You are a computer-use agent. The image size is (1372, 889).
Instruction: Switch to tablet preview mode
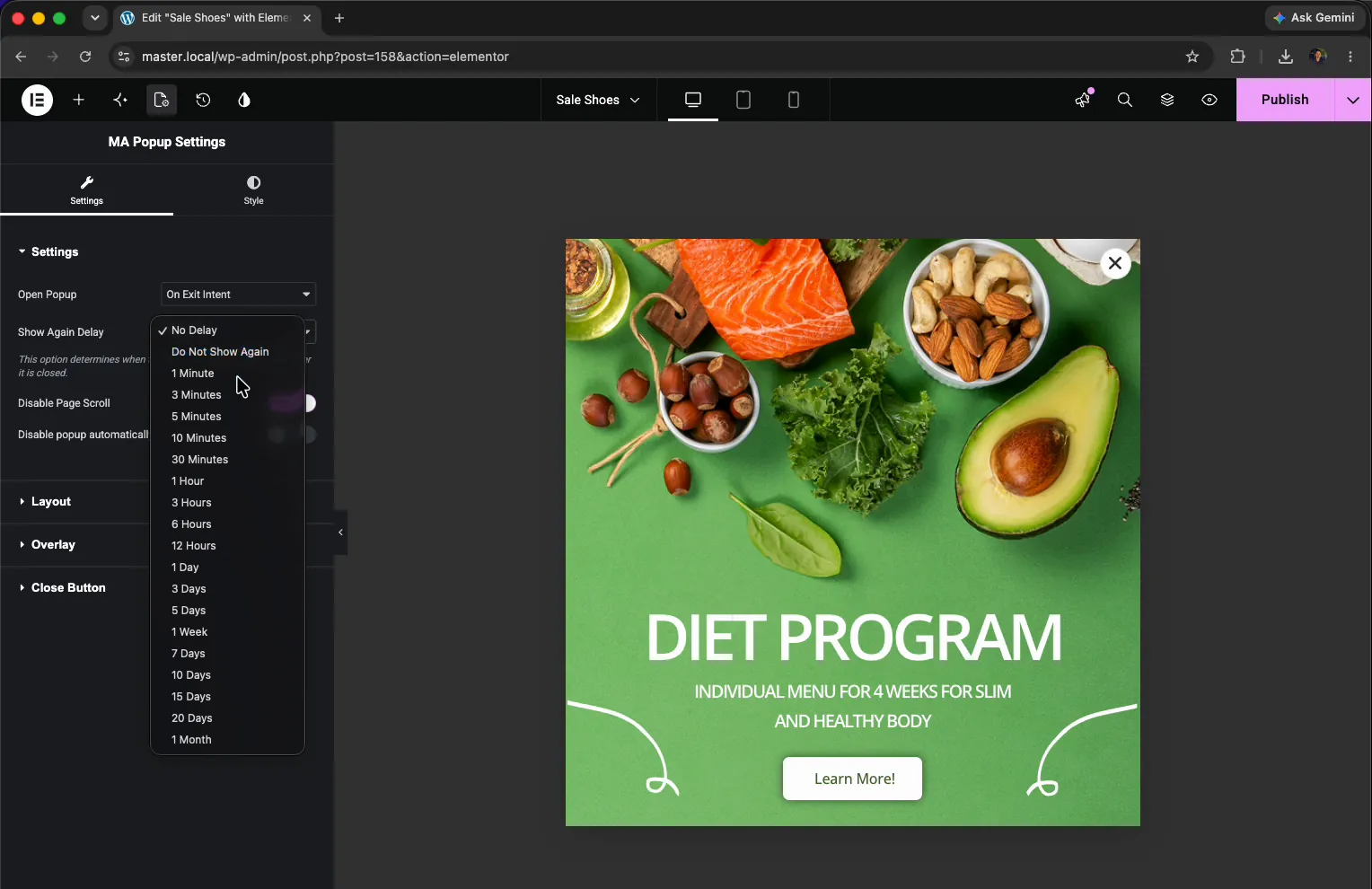pyautogui.click(x=743, y=100)
